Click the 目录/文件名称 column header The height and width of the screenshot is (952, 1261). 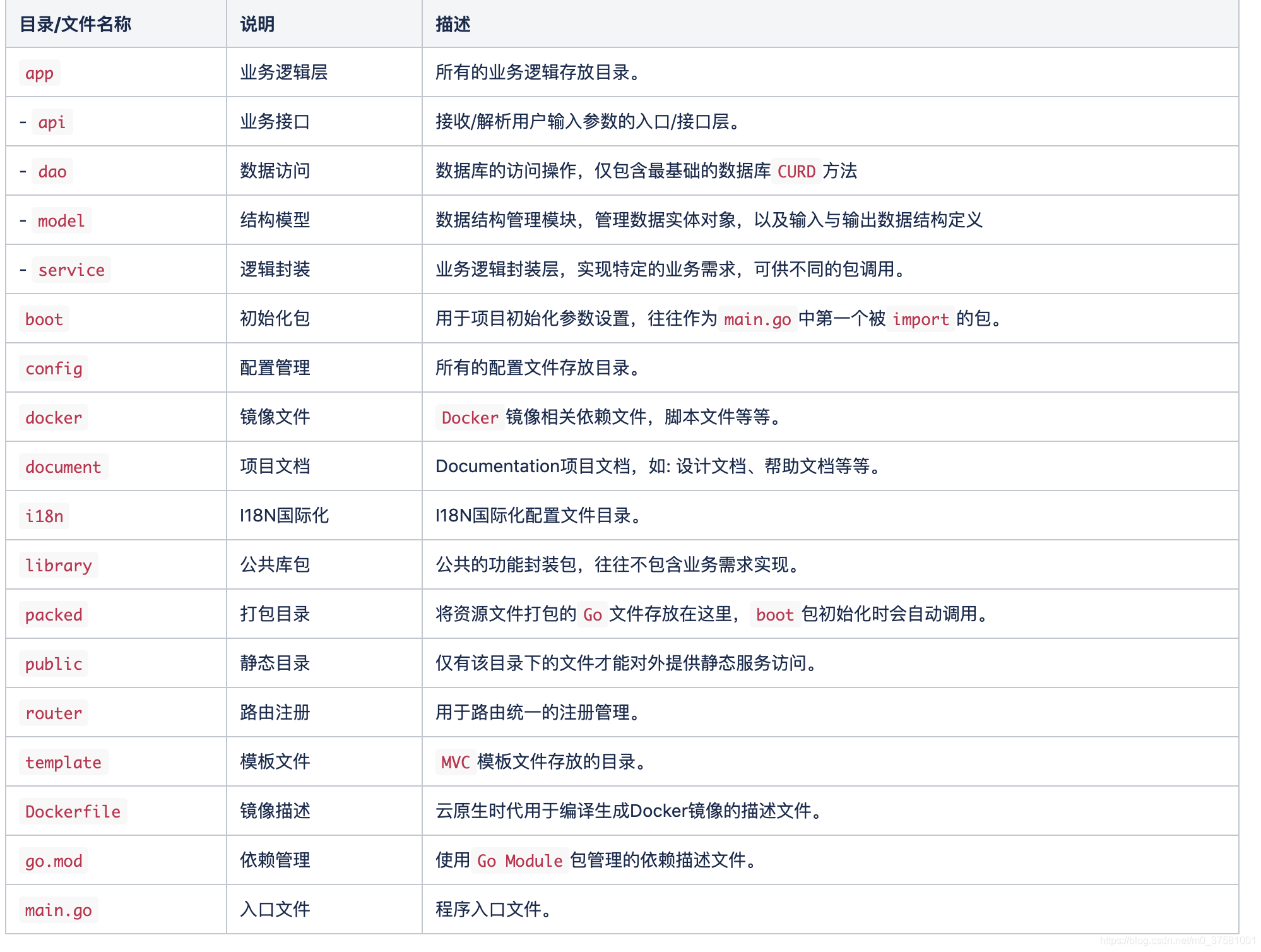(x=76, y=25)
